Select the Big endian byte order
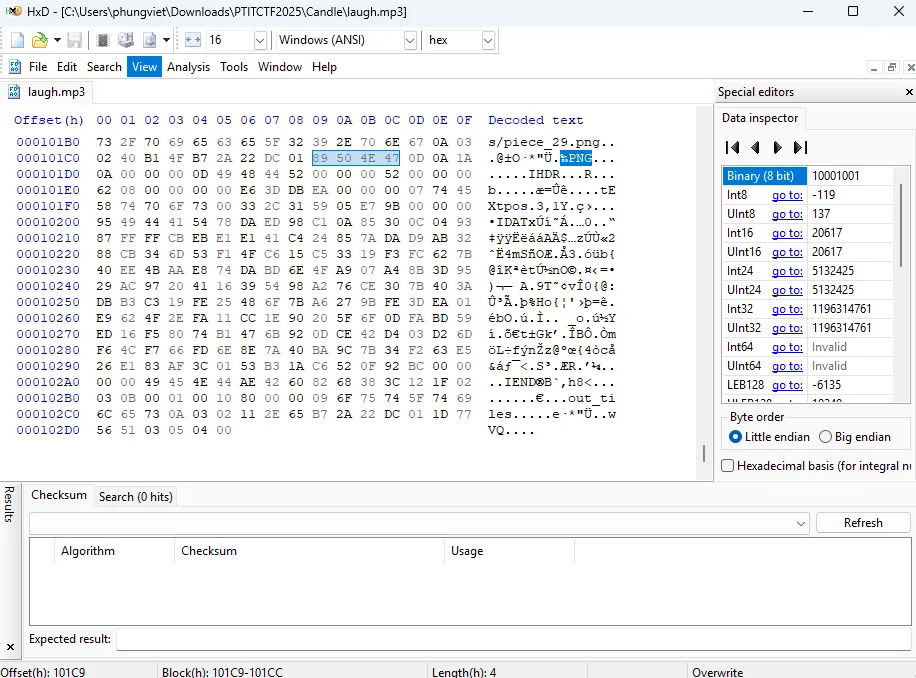Image resolution: width=916 pixels, height=678 pixels. coord(825,437)
